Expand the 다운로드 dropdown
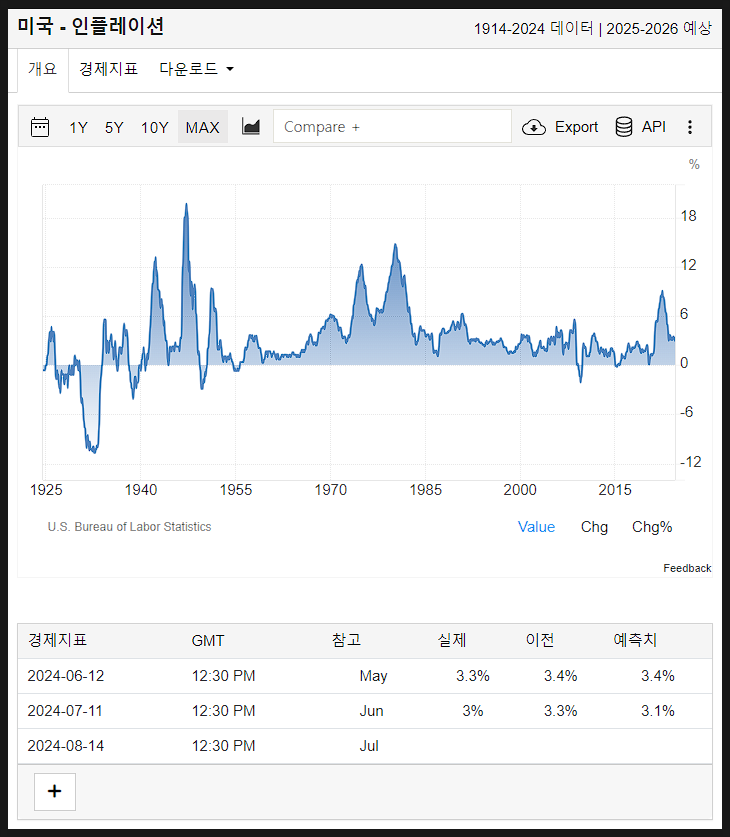The image size is (730, 837). click(196, 69)
